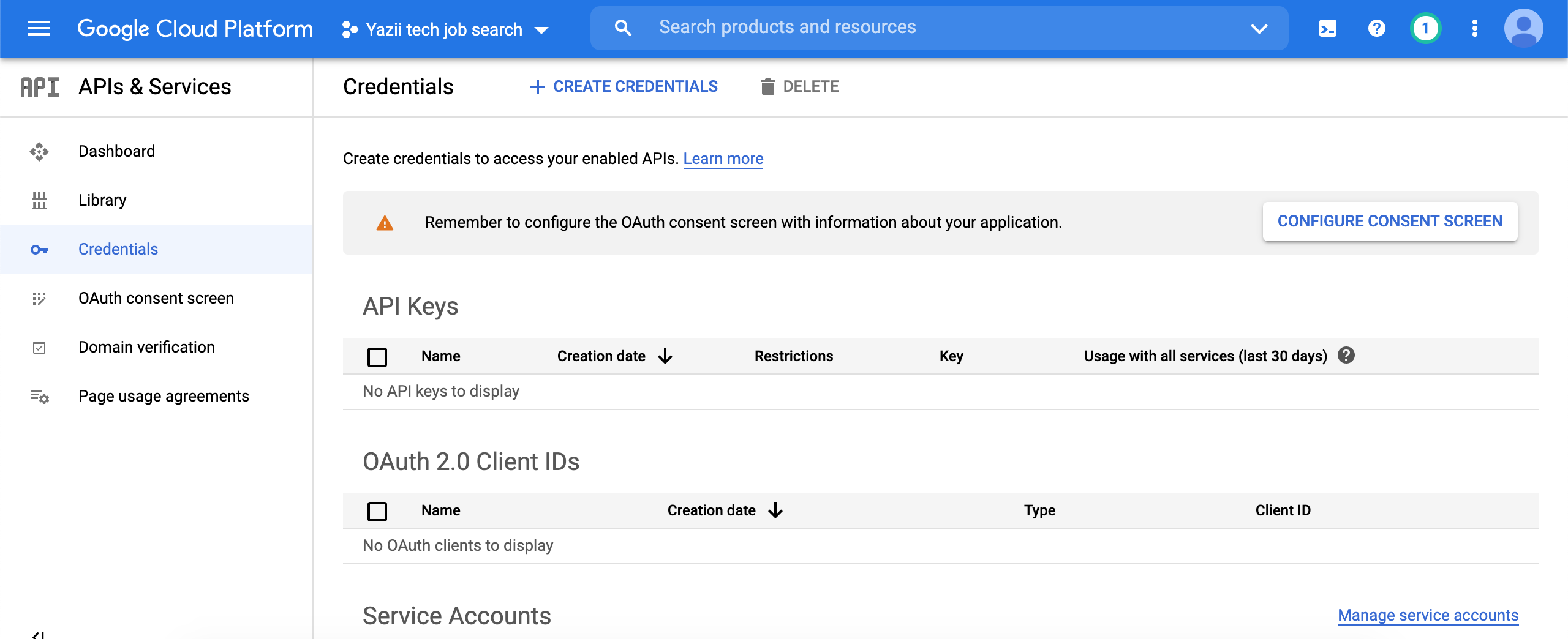This screenshot has width=1568, height=639.
Task: Click the orange warning triangle icon
Action: tap(385, 223)
